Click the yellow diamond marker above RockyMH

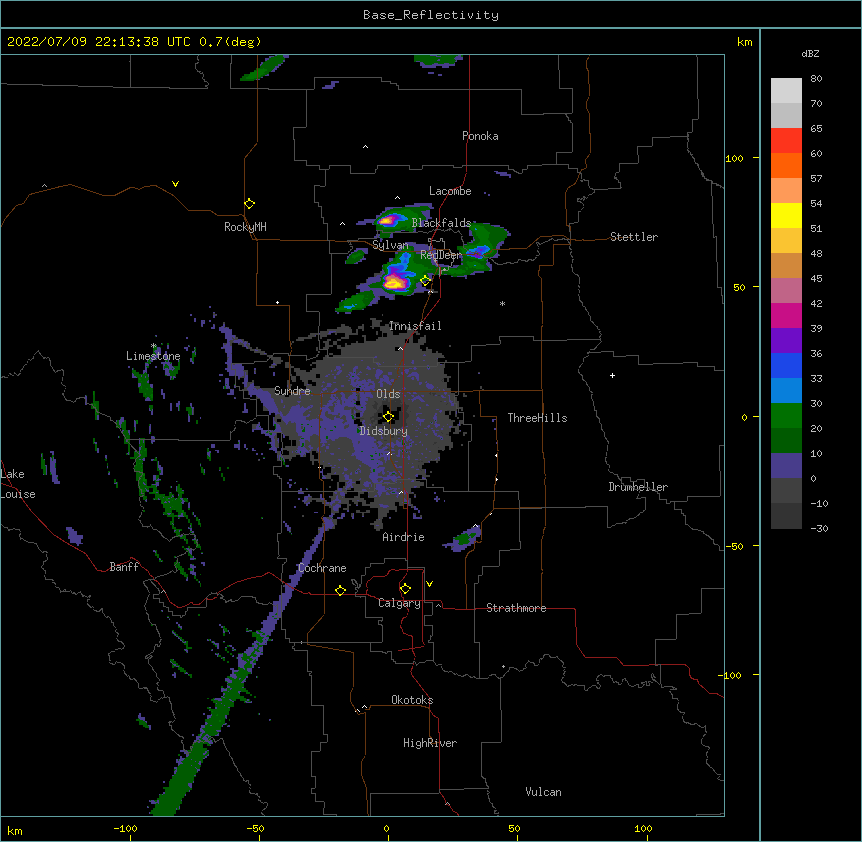click(x=249, y=204)
